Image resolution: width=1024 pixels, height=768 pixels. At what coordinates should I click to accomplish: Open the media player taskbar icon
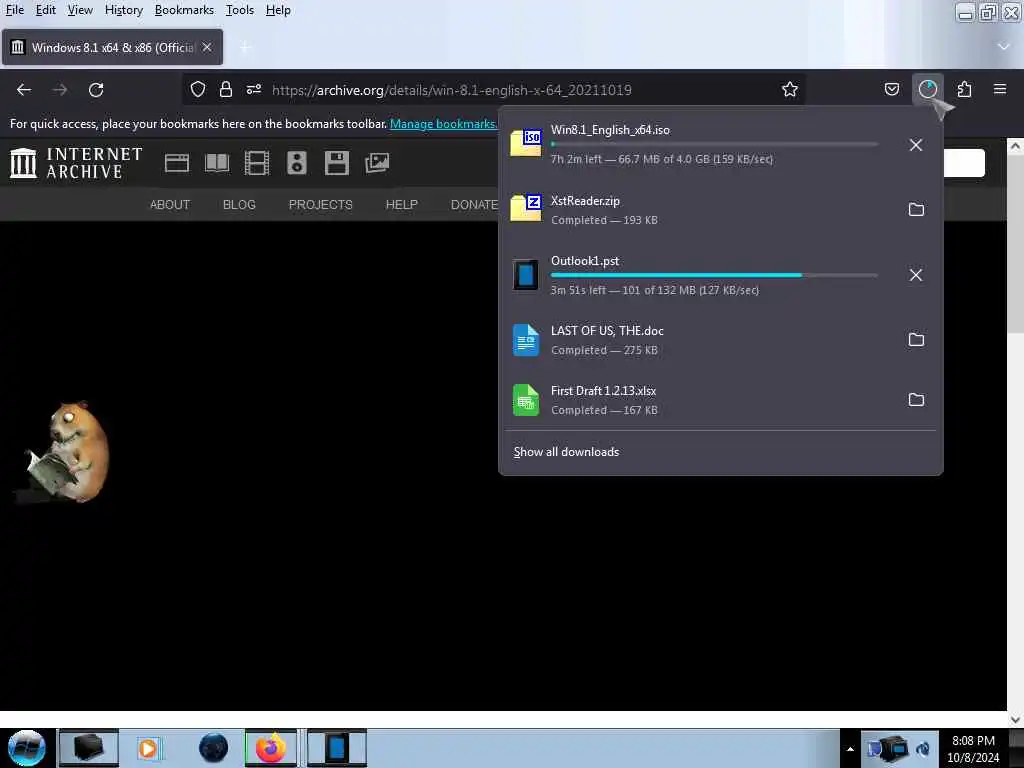pos(148,748)
